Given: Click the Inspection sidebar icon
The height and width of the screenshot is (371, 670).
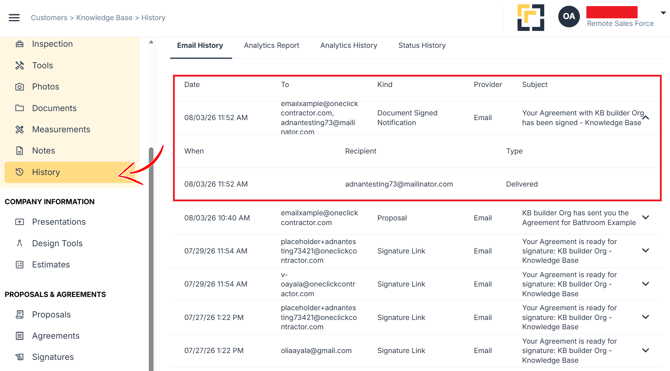Looking at the screenshot, I should [x=20, y=44].
